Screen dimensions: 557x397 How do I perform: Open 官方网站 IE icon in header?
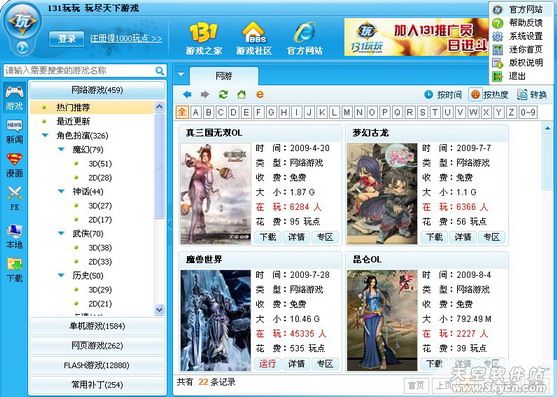click(x=304, y=39)
